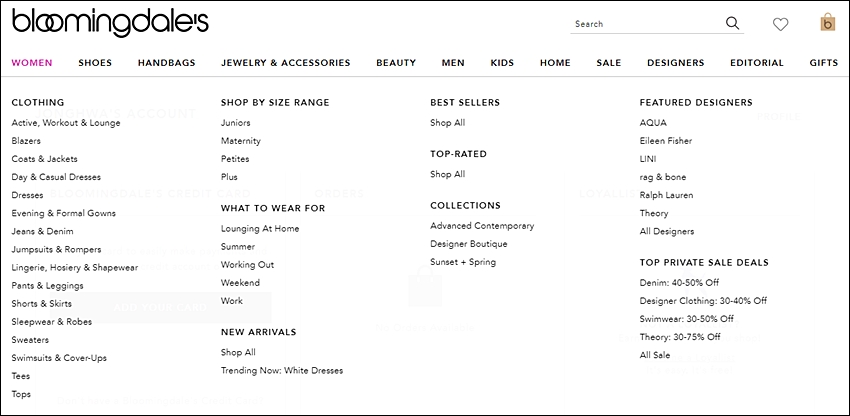The image size is (850, 416).
Task: Click Shop All under Best Sellers
Action: (x=448, y=123)
